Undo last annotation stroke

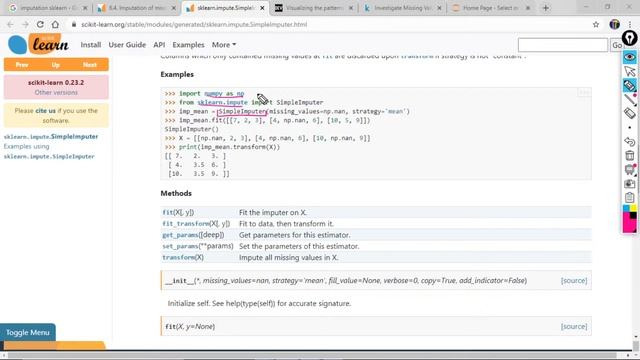tap(629, 141)
